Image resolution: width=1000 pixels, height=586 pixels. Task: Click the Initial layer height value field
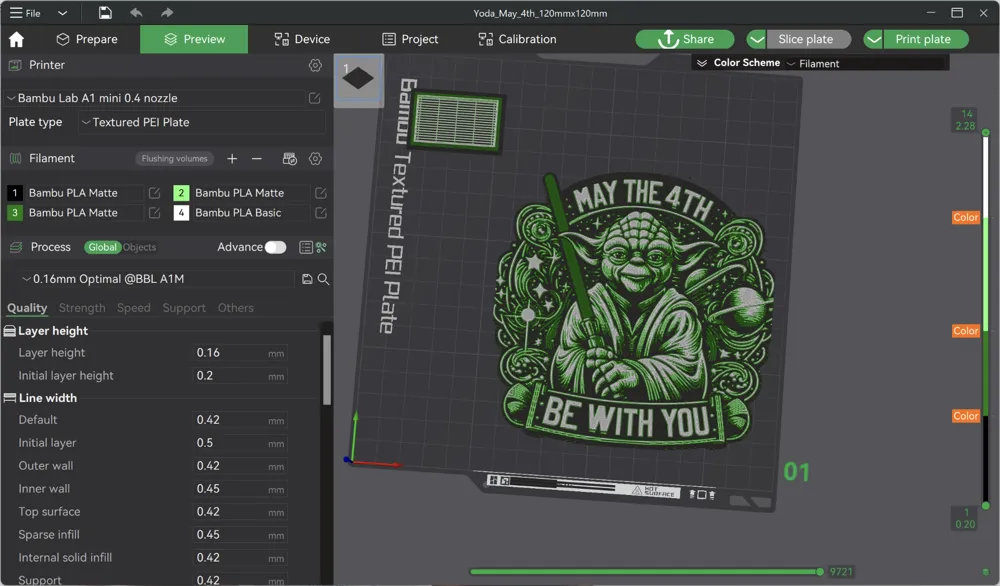239,376
